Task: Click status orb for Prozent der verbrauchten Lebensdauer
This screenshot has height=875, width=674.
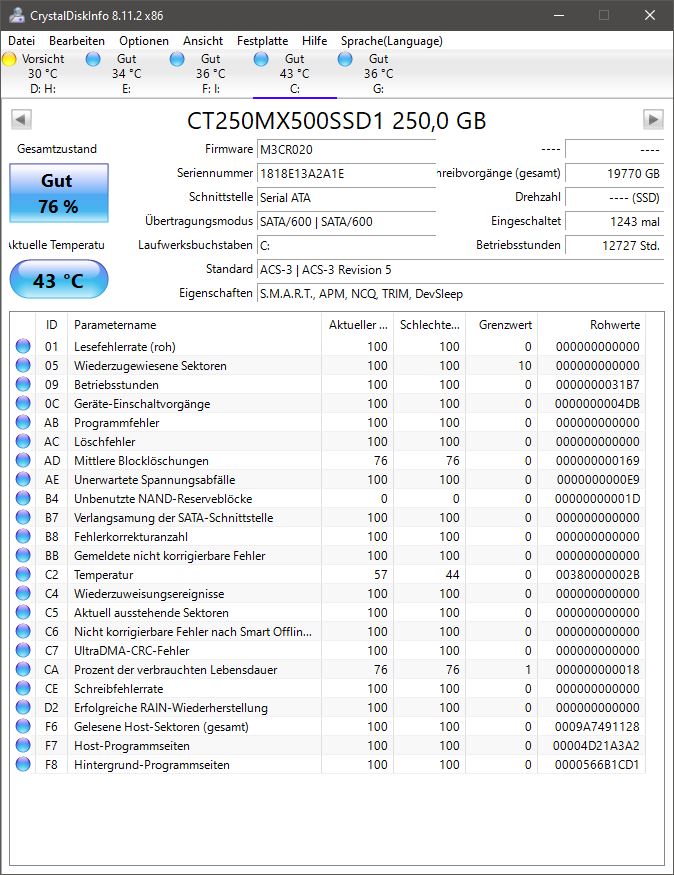Action: pyautogui.click(x=23, y=669)
